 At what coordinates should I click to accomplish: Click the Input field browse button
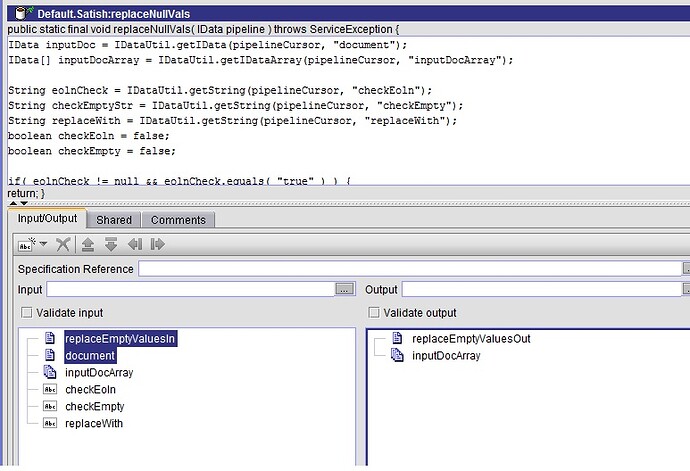pos(345,289)
